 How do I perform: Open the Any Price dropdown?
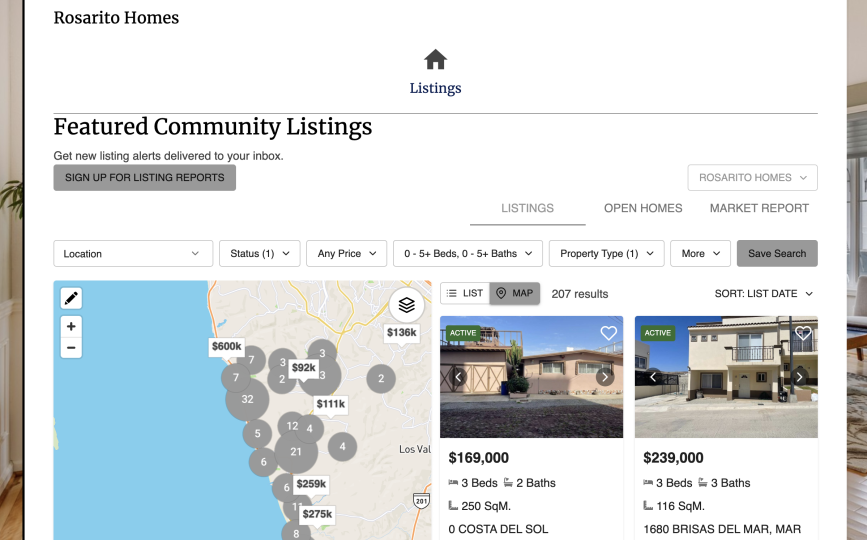click(x=346, y=254)
